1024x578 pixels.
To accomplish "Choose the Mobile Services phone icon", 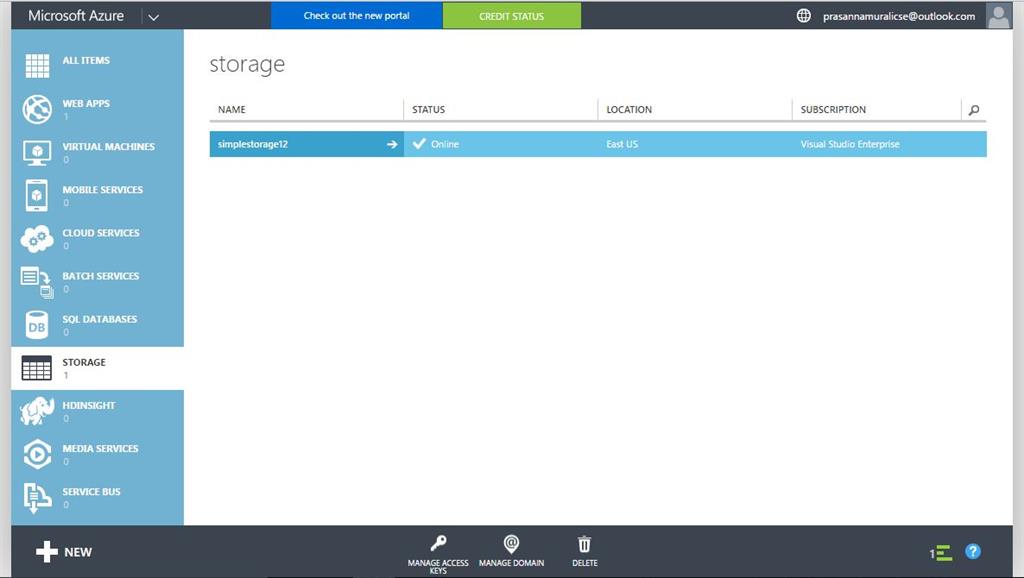I will pos(37,195).
